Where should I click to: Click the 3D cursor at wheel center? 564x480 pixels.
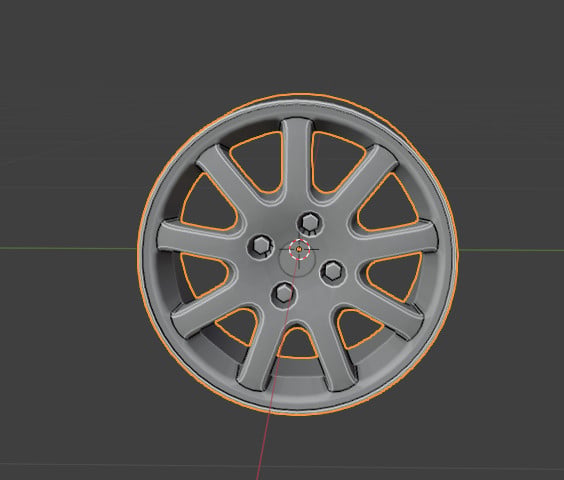[299, 249]
